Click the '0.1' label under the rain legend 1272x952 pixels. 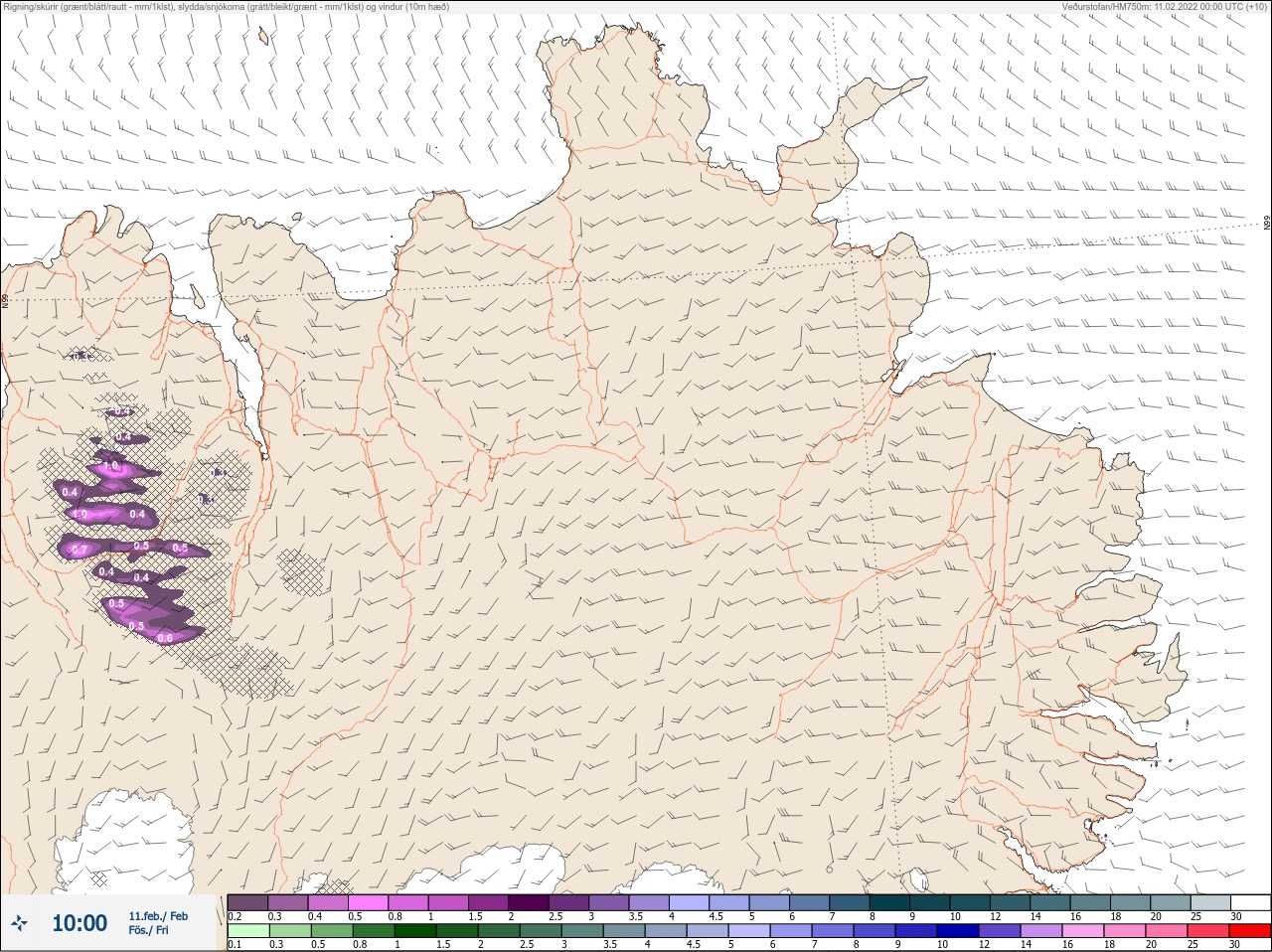[235, 945]
